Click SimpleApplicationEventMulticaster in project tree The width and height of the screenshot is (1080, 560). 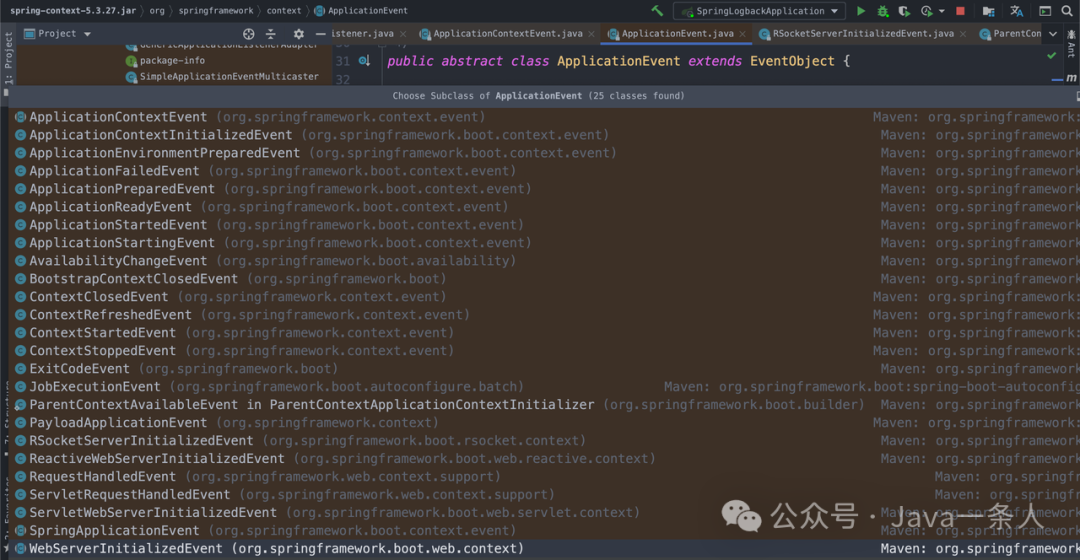[x=229, y=77]
